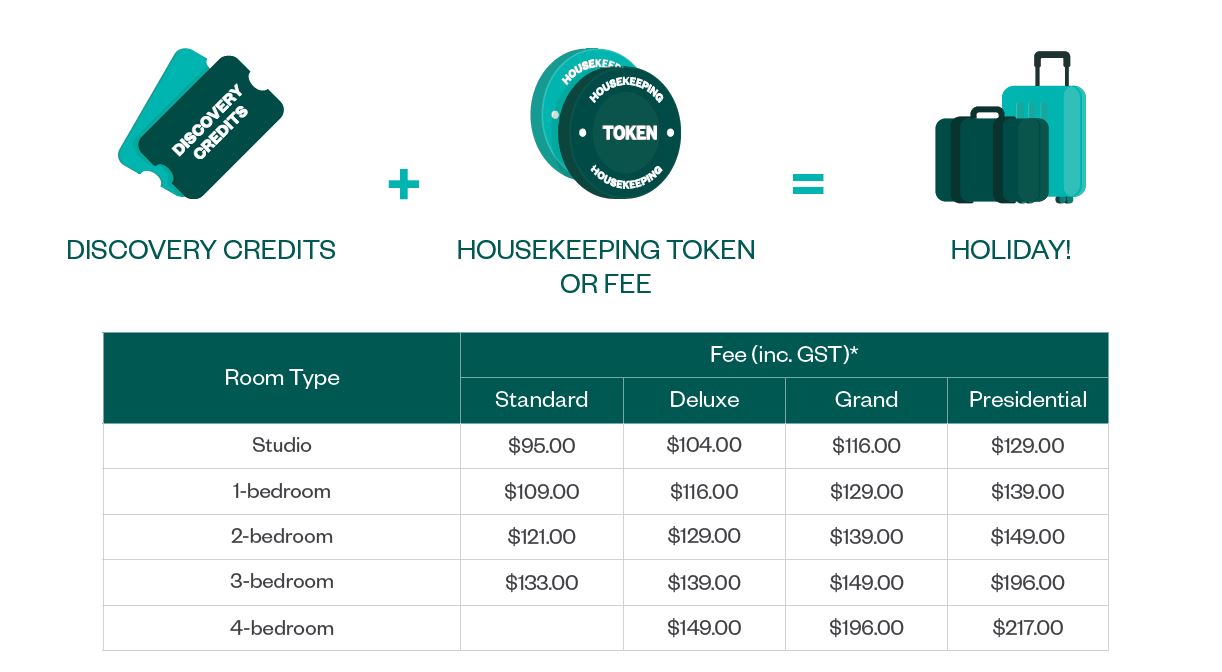
Task: Click the Grand column header
Action: pyautogui.click(x=866, y=400)
